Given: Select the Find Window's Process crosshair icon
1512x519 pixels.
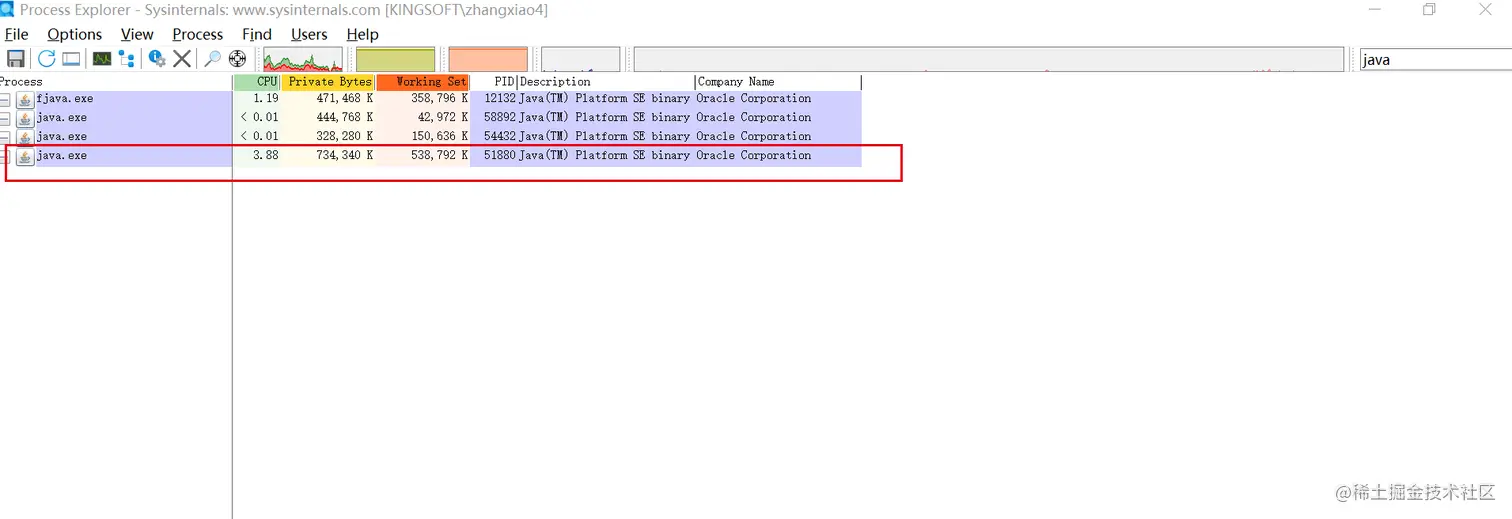Looking at the screenshot, I should pyautogui.click(x=237, y=59).
